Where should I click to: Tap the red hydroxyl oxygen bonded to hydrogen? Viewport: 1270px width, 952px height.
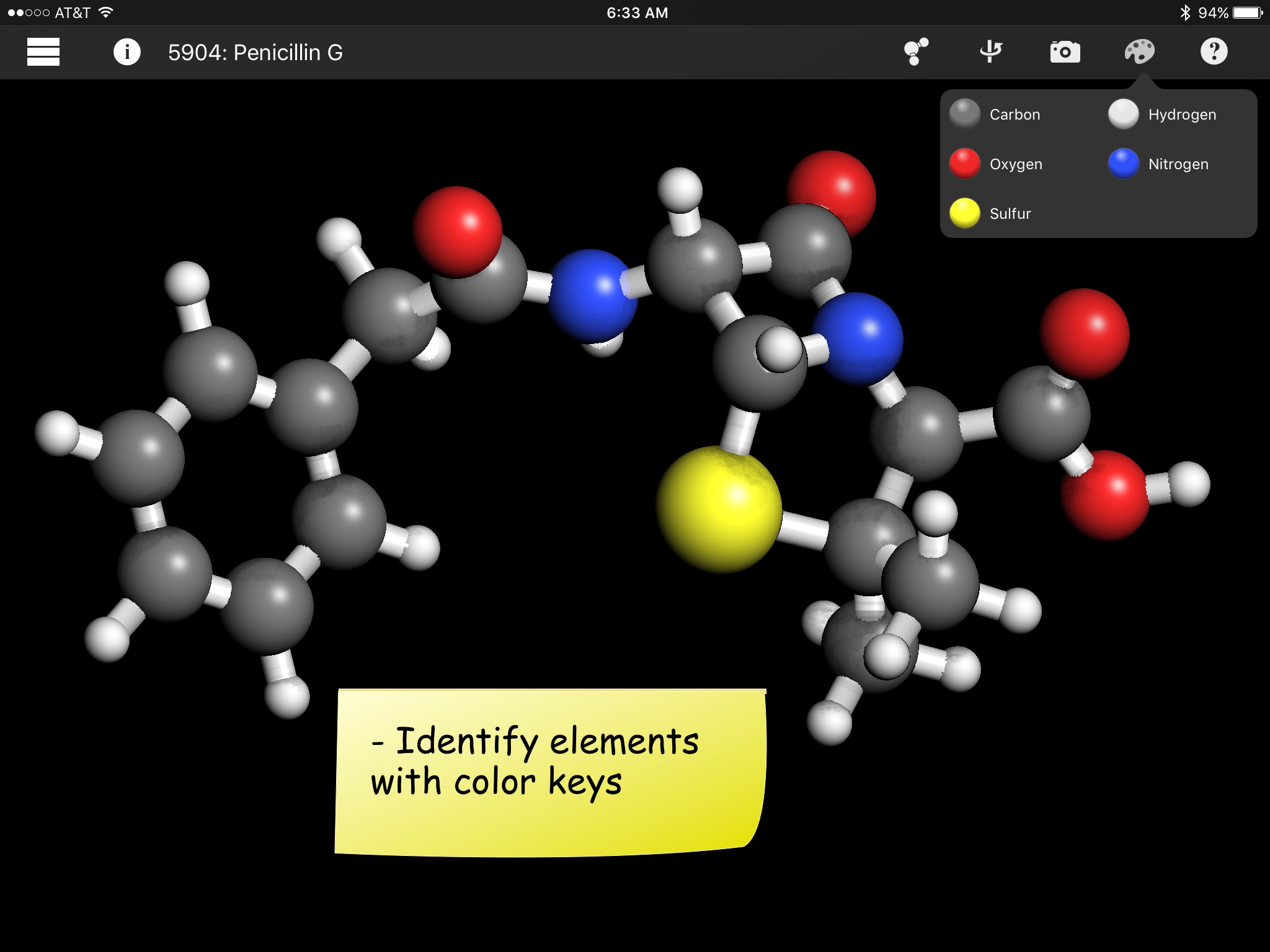pos(1105,495)
